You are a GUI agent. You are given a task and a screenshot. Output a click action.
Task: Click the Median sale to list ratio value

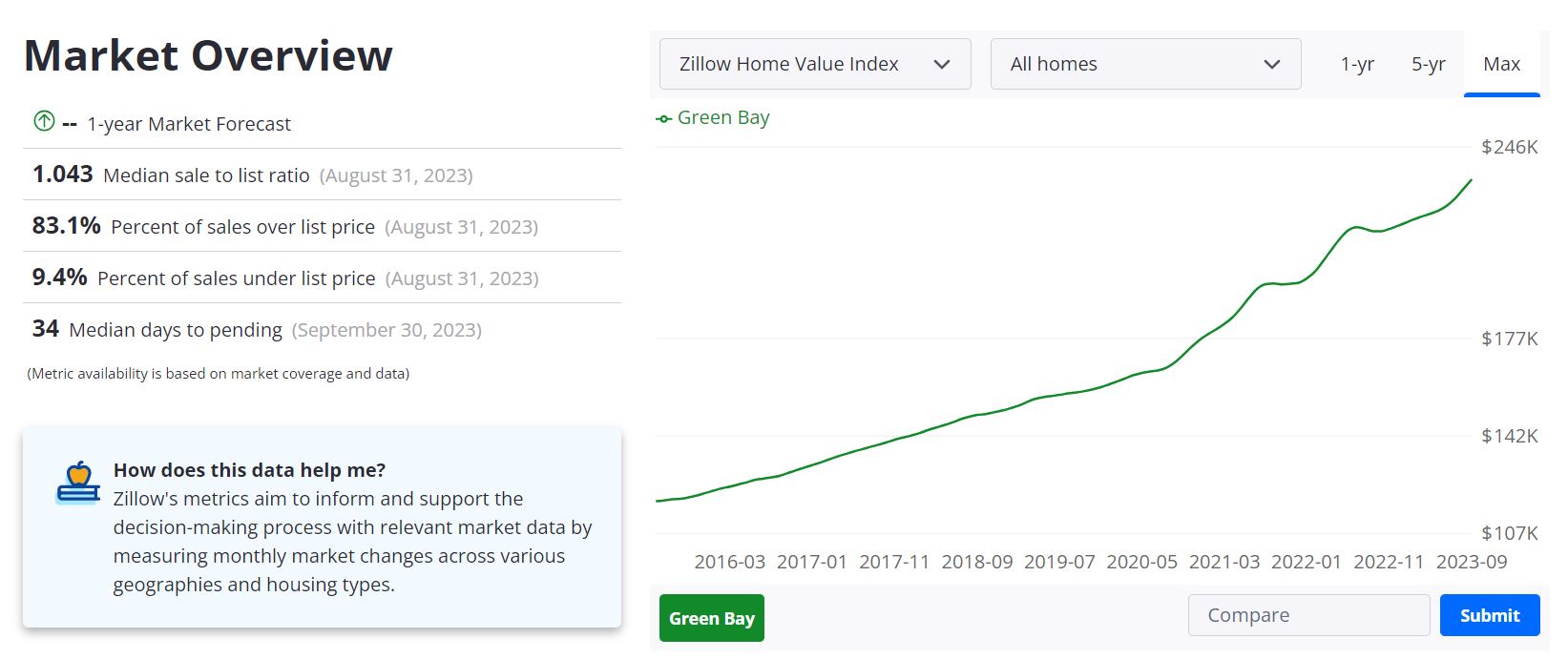click(x=62, y=174)
